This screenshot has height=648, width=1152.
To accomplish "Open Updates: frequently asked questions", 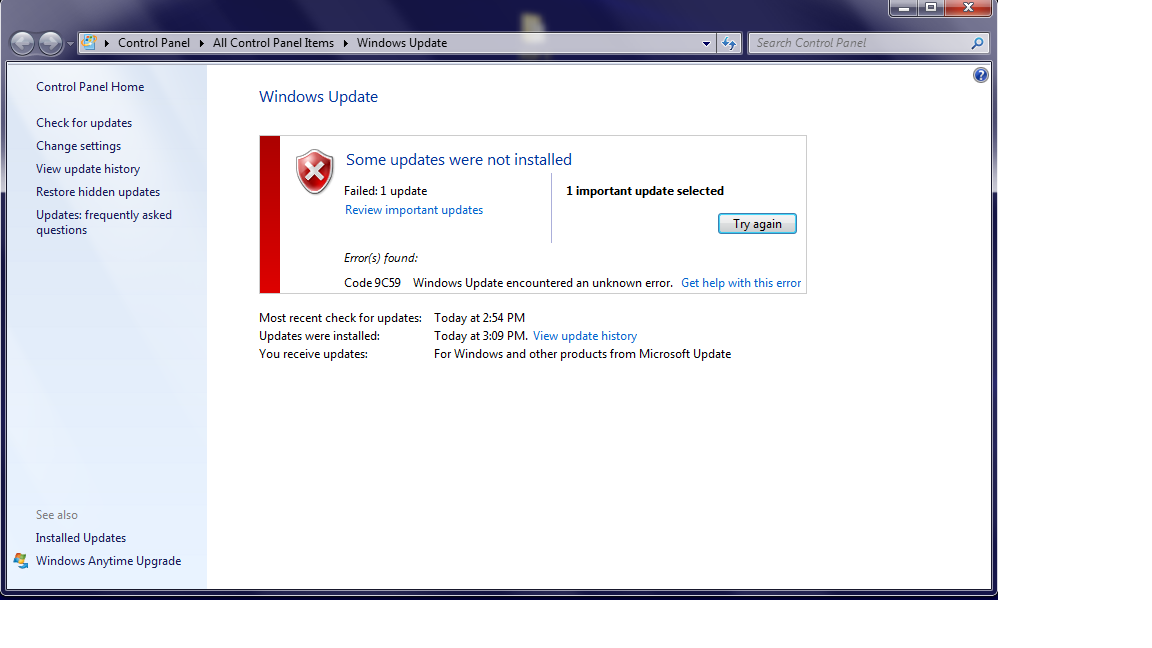I will tap(104, 222).
